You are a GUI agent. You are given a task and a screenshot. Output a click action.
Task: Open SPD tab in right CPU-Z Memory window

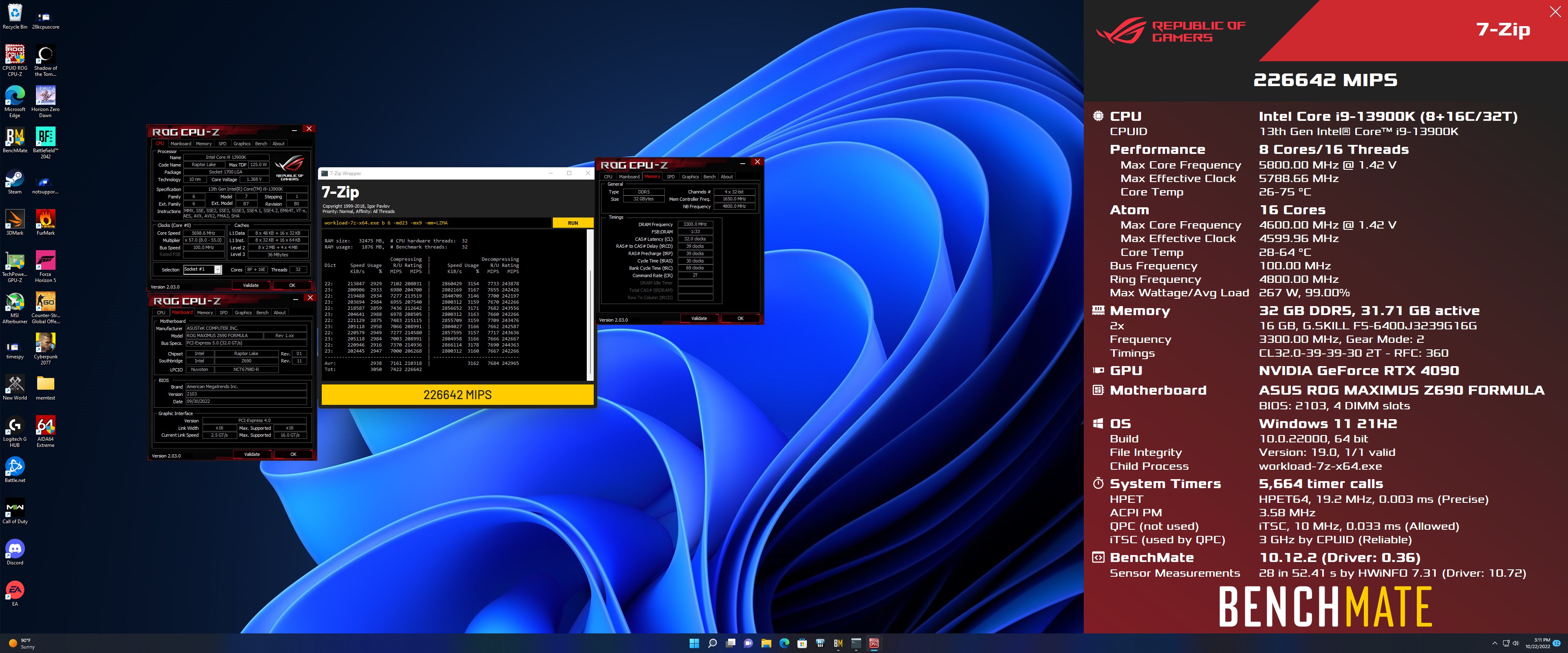point(670,176)
